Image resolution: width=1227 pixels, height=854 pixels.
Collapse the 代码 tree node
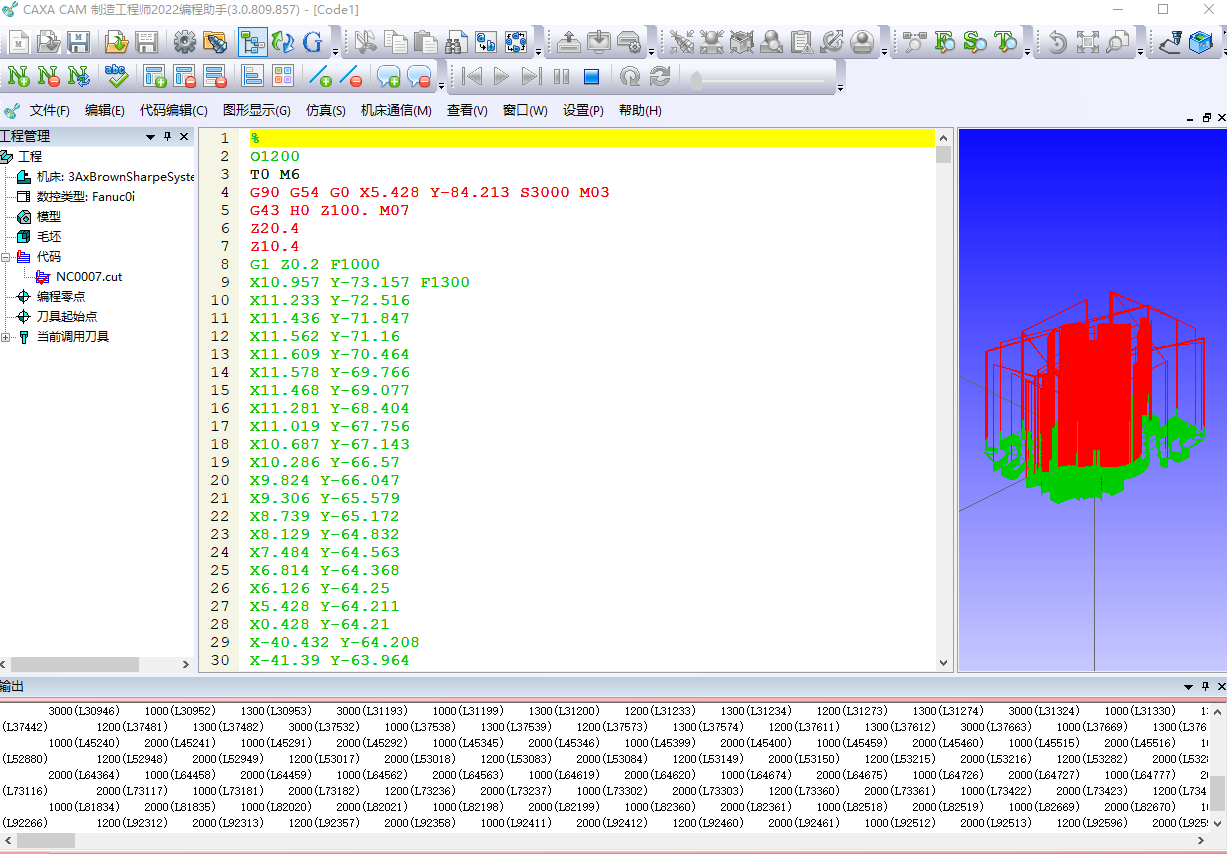pyautogui.click(x=7, y=257)
